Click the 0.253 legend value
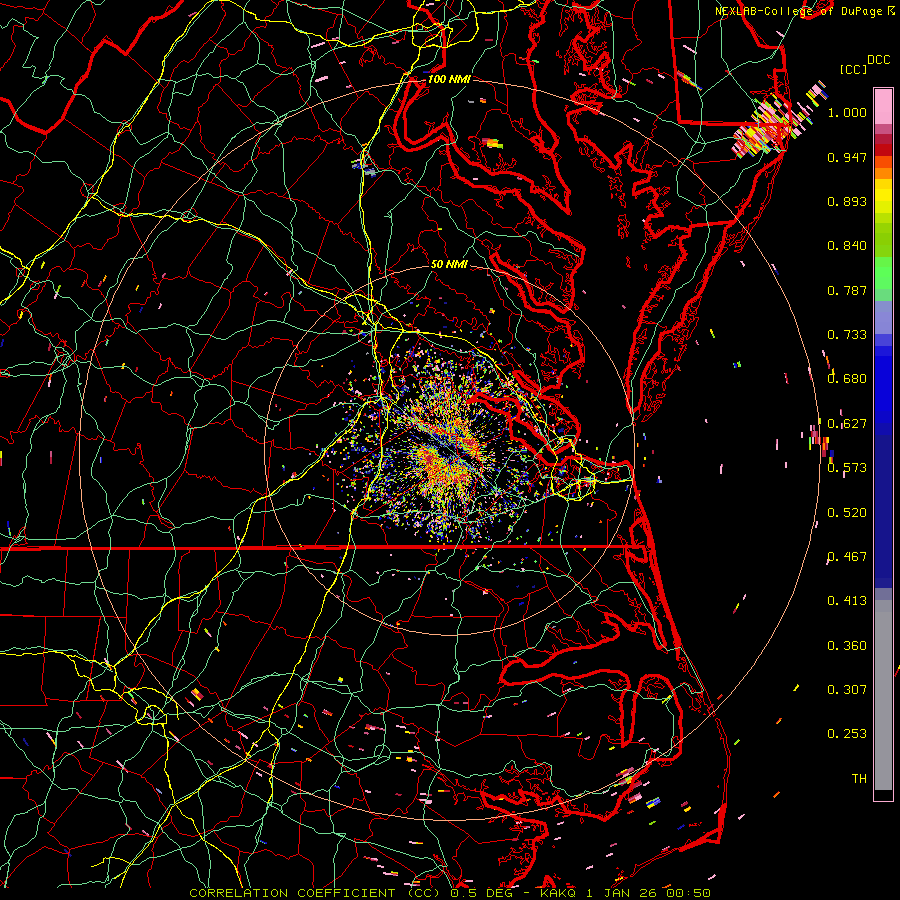The image size is (900, 900). point(847,734)
